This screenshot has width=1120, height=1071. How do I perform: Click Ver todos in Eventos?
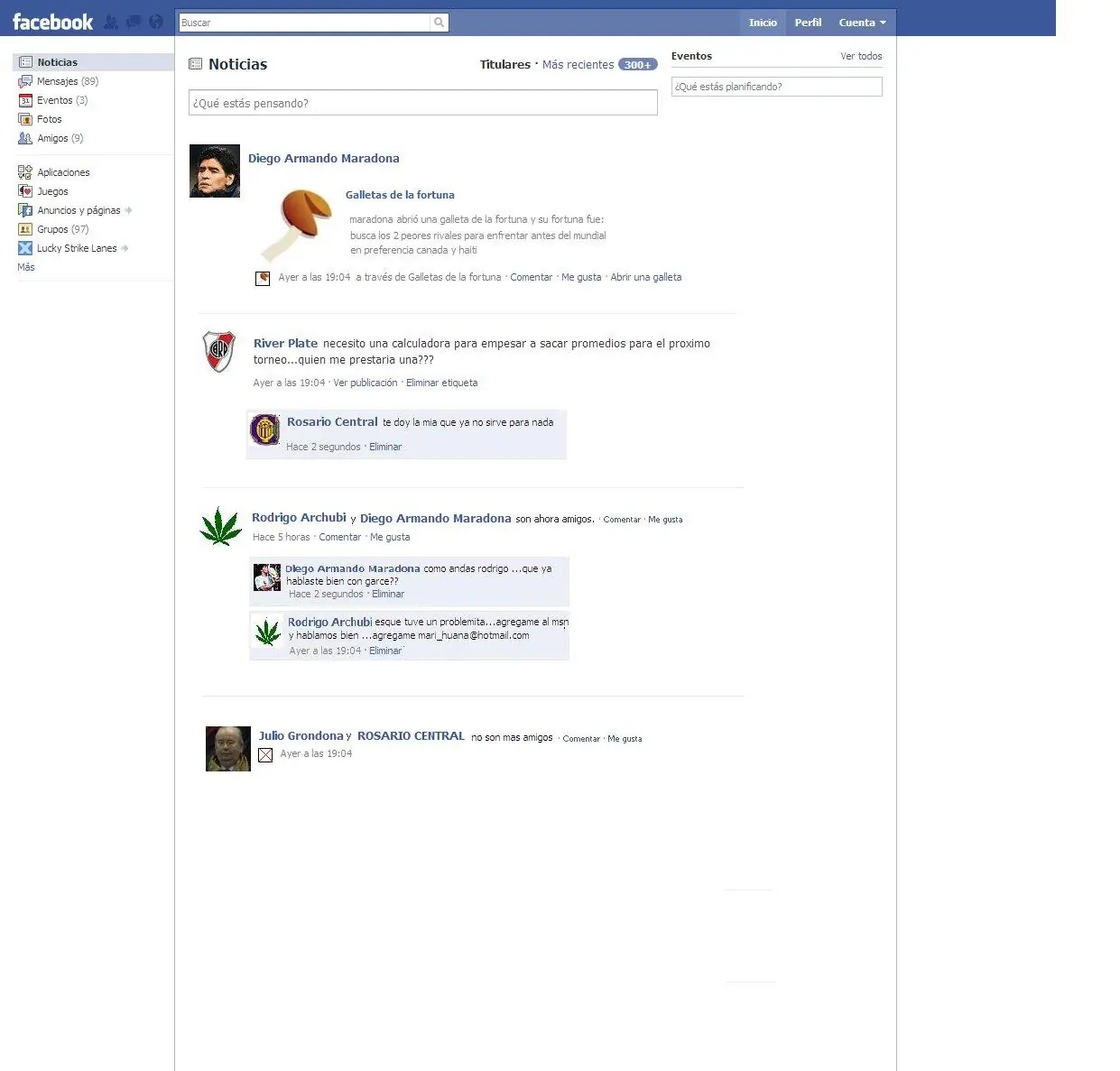pos(861,56)
